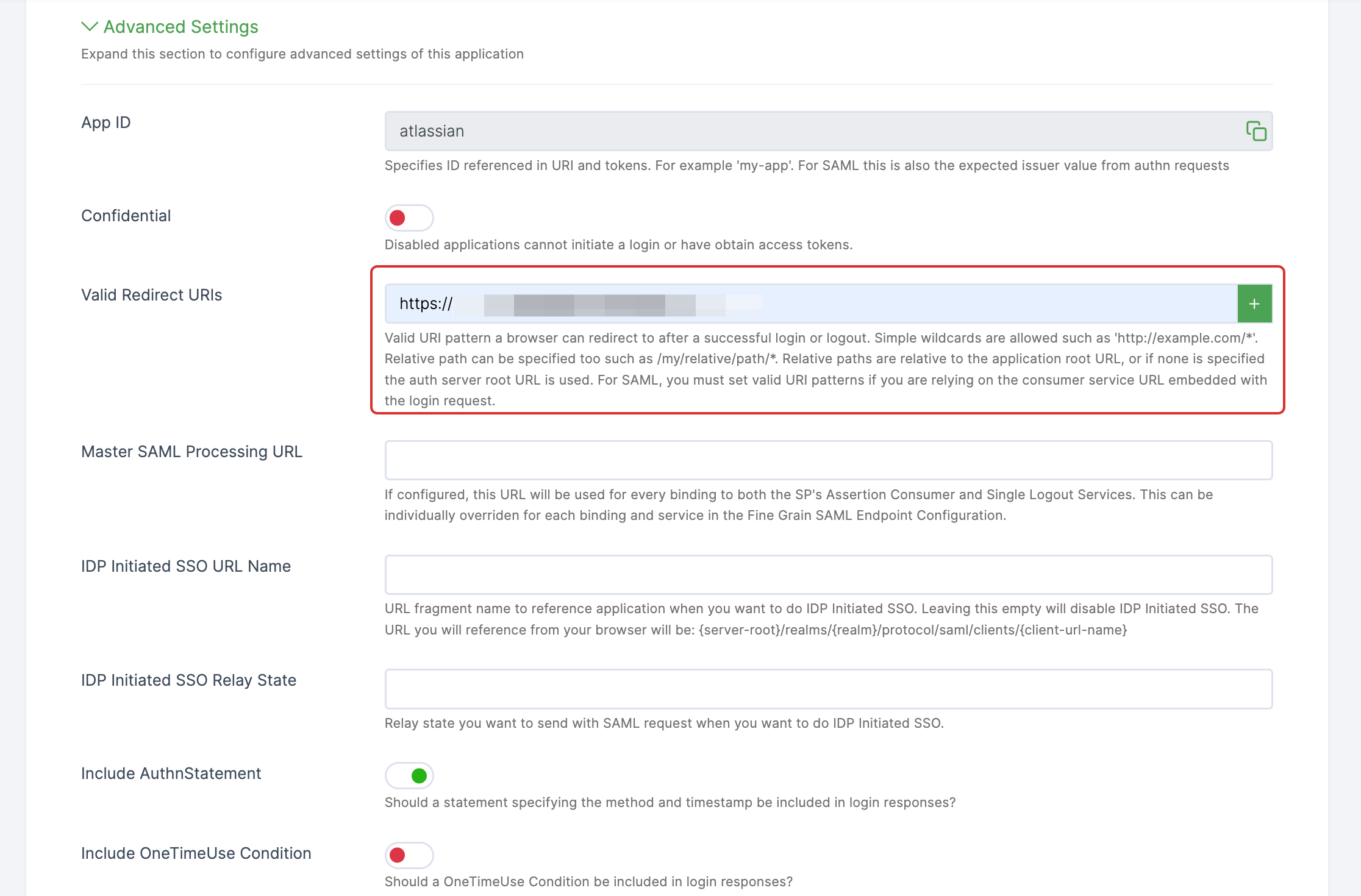Click the 'Valid URI pattern a browser' help text
This screenshot has height=896, width=1361.
(x=826, y=369)
